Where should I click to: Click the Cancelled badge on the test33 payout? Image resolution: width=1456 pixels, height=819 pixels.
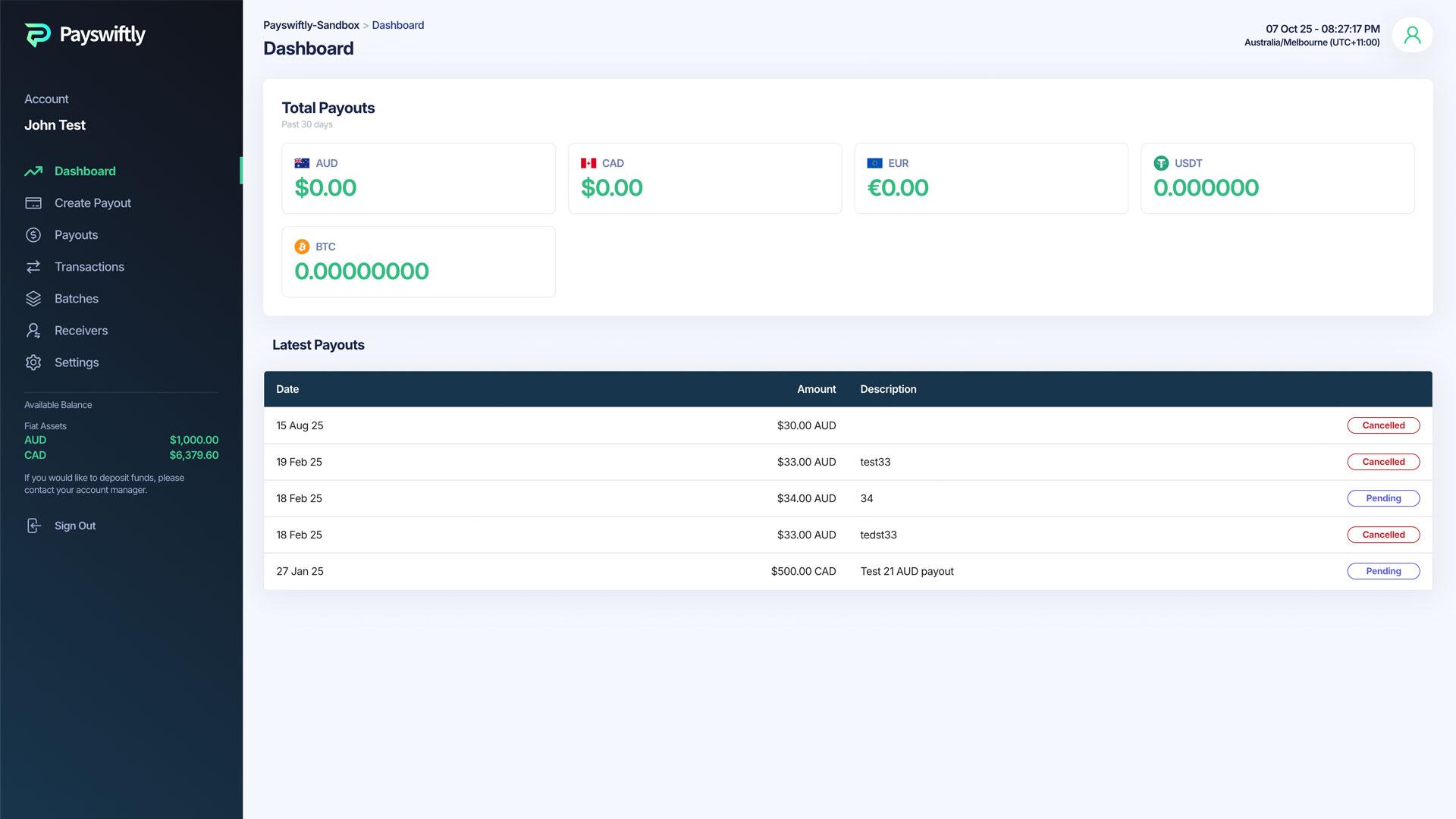click(1383, 462)
